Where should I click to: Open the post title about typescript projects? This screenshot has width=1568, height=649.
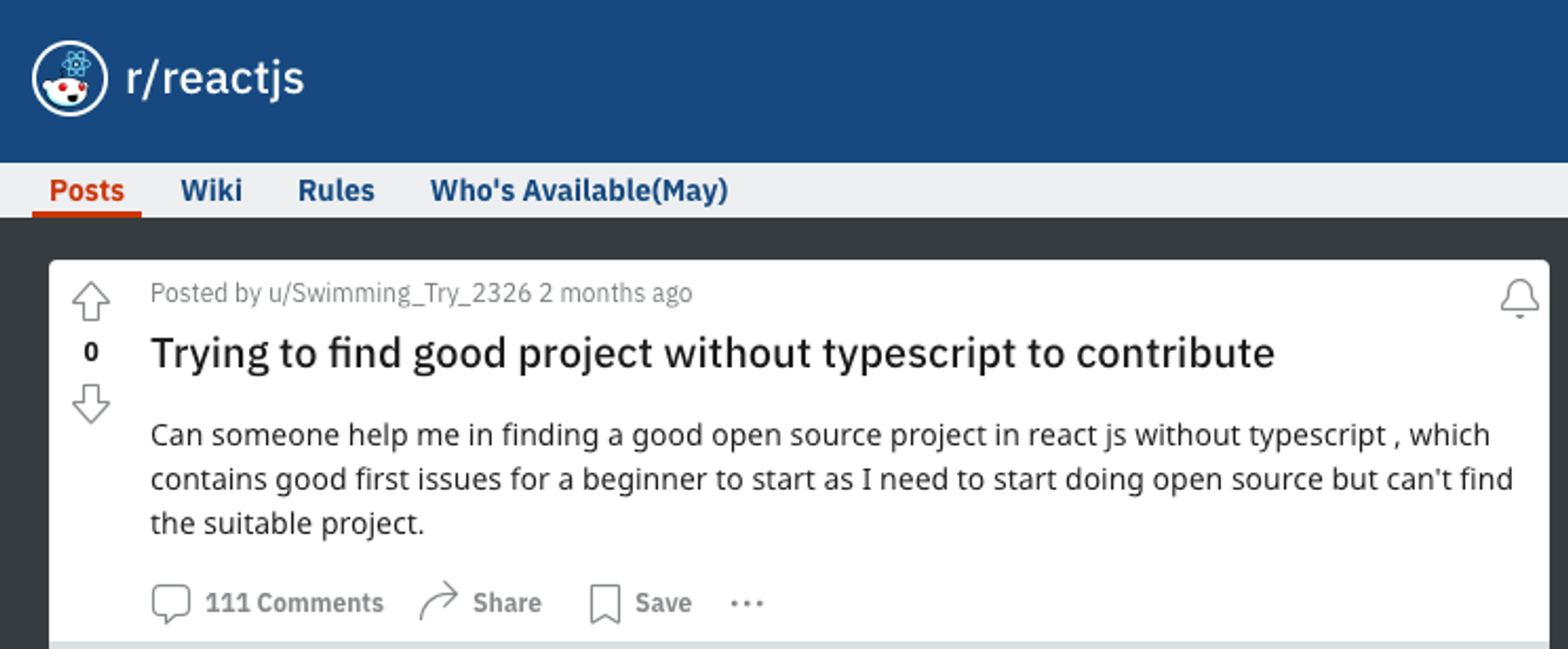tap(712, 354)
